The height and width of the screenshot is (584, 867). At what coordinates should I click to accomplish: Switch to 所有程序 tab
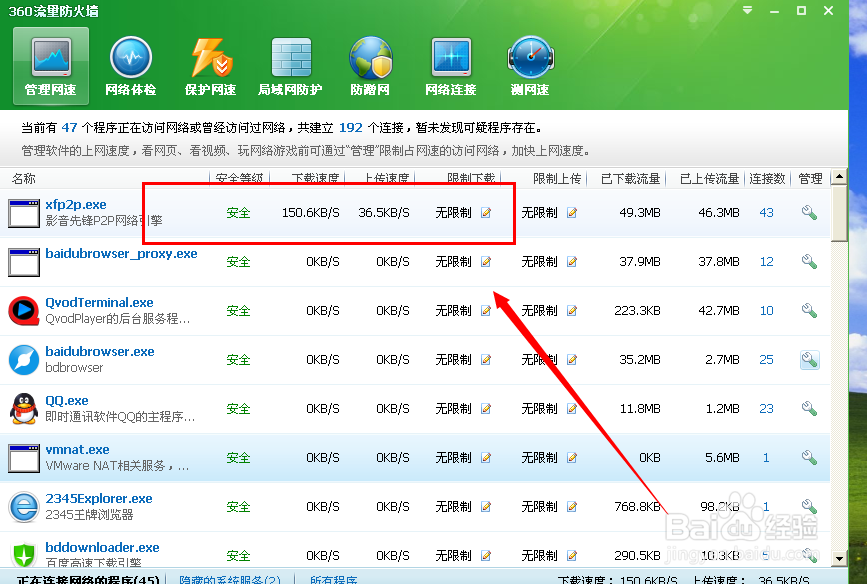point(333,579)
